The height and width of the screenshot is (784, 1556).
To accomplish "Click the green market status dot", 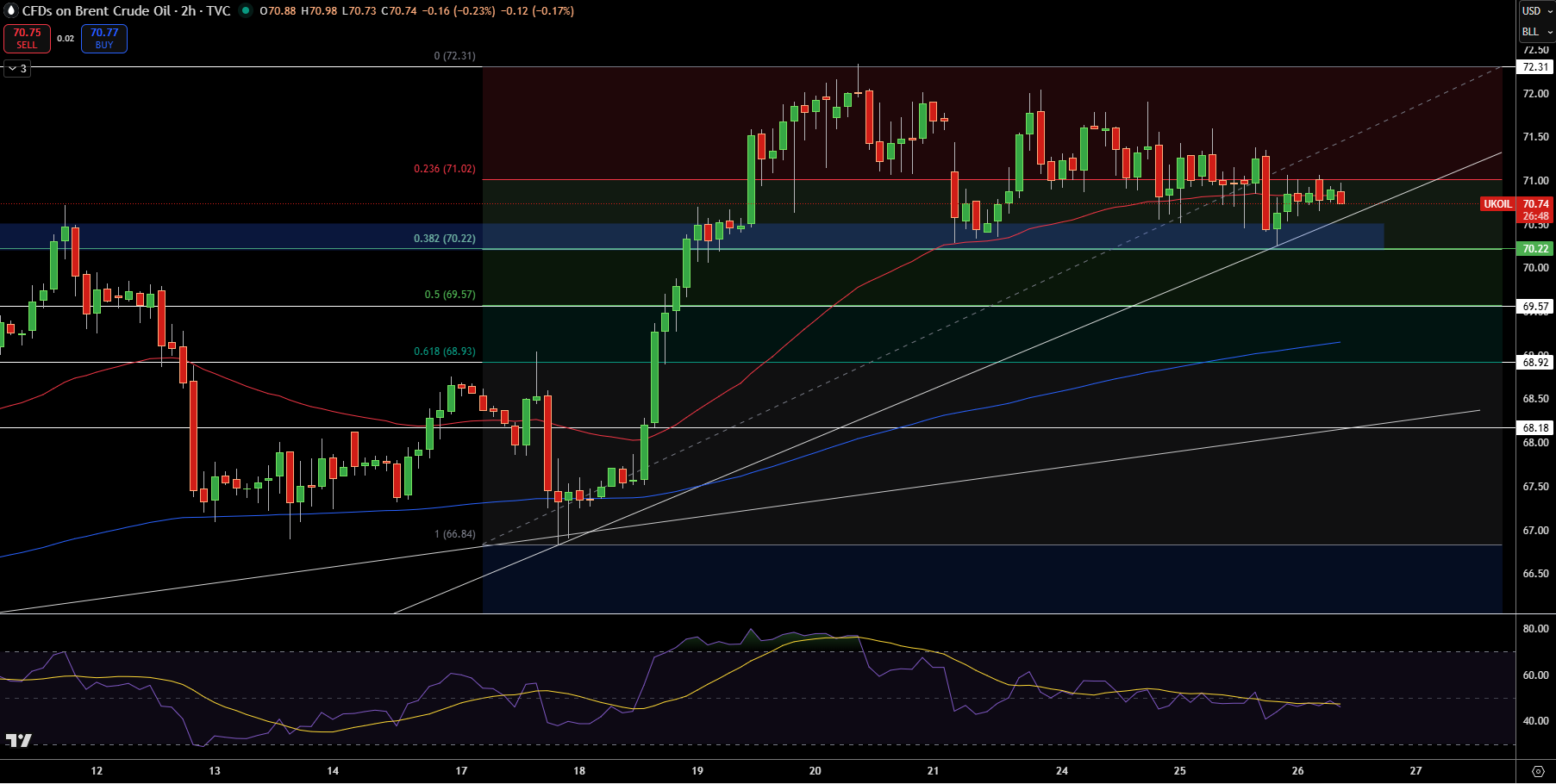I will click(x=246, y=11).
